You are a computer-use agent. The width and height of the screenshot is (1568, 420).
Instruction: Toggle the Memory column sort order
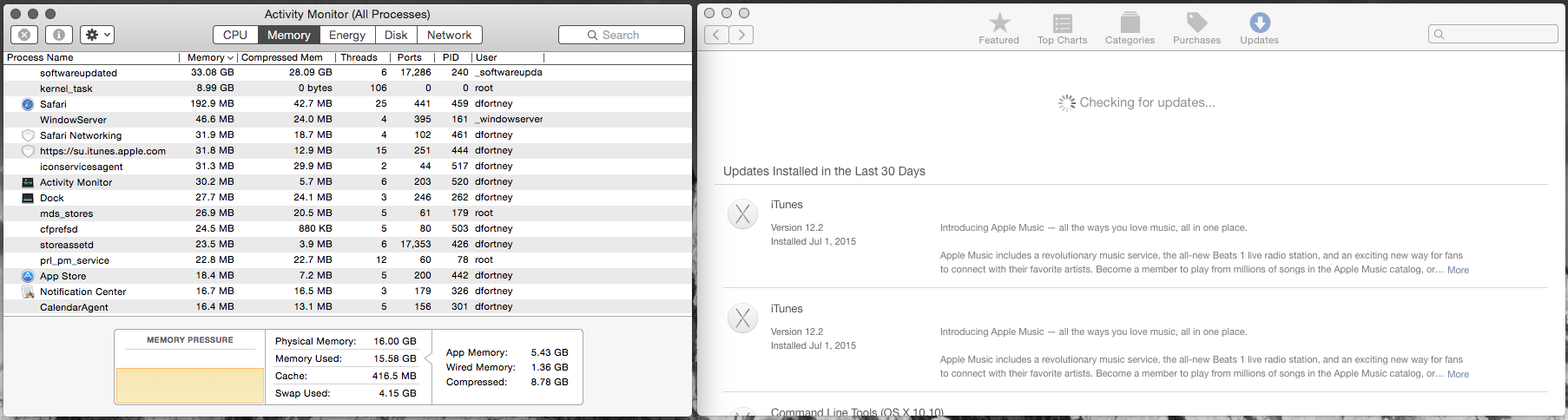tap(208, 57)
